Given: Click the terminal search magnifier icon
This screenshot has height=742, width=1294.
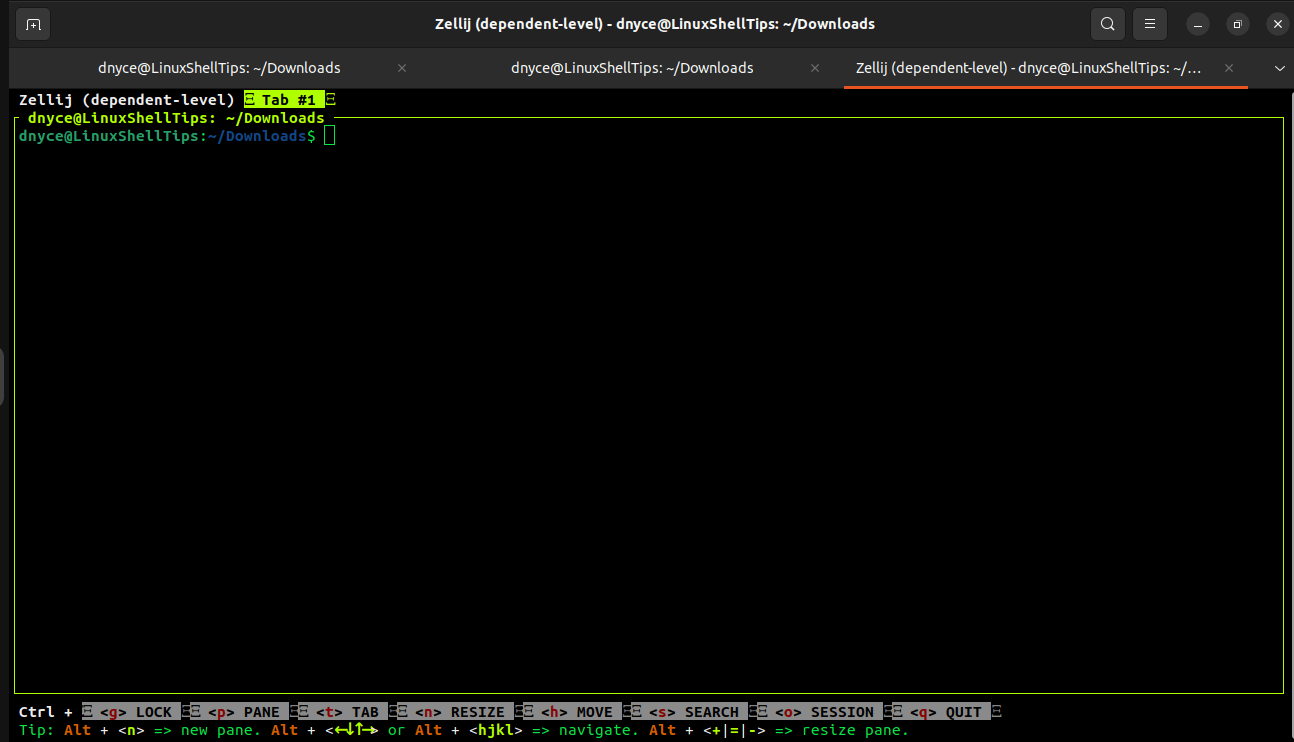Looking at the screenshot, I should tap(1107, 24).
